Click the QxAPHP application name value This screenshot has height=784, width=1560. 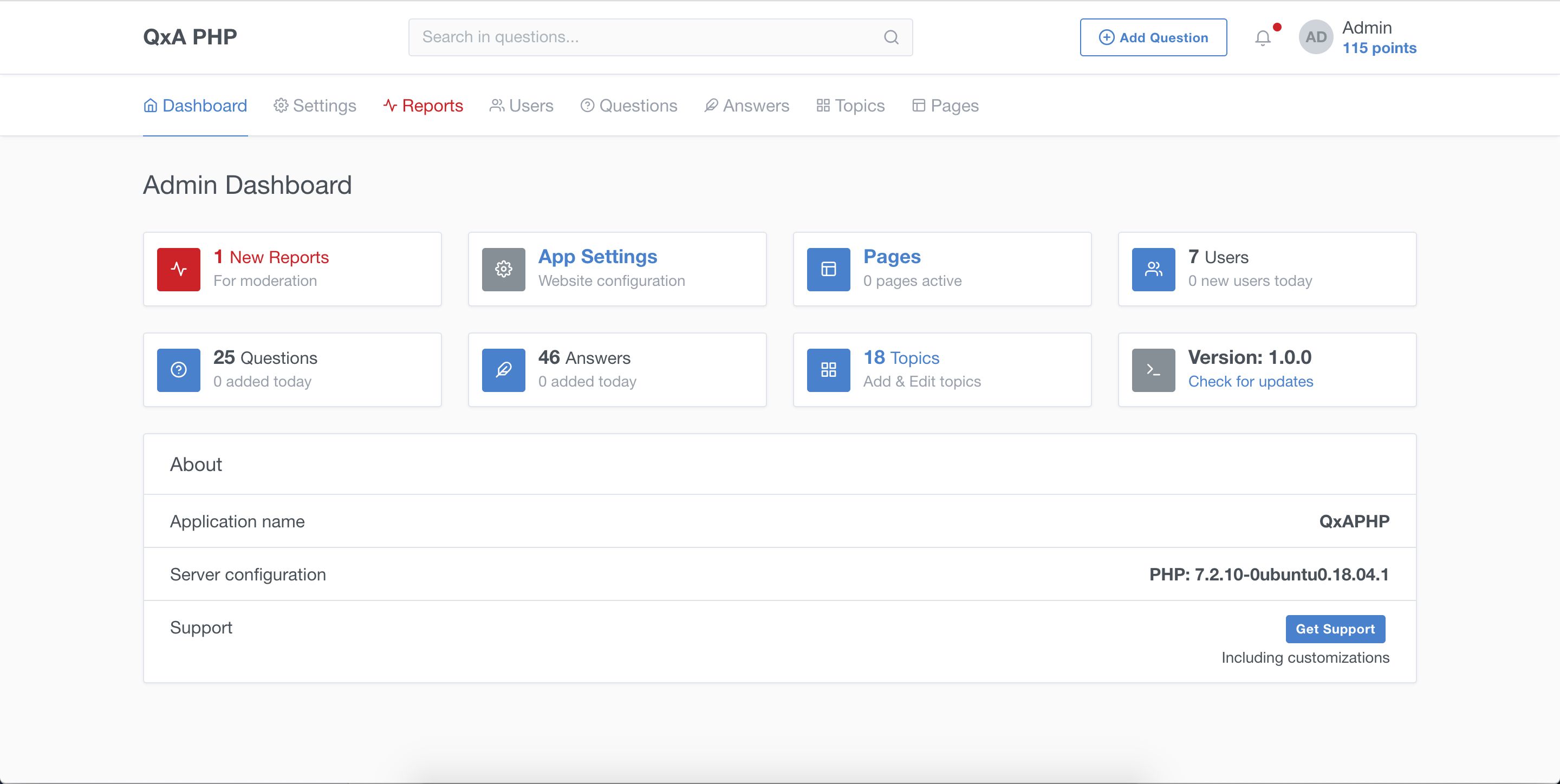1354,521
